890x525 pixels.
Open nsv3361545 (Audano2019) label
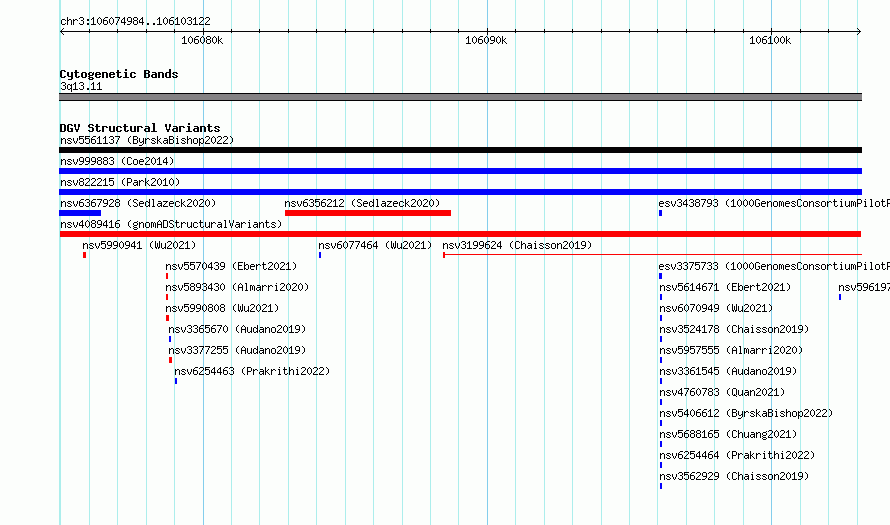728,371
